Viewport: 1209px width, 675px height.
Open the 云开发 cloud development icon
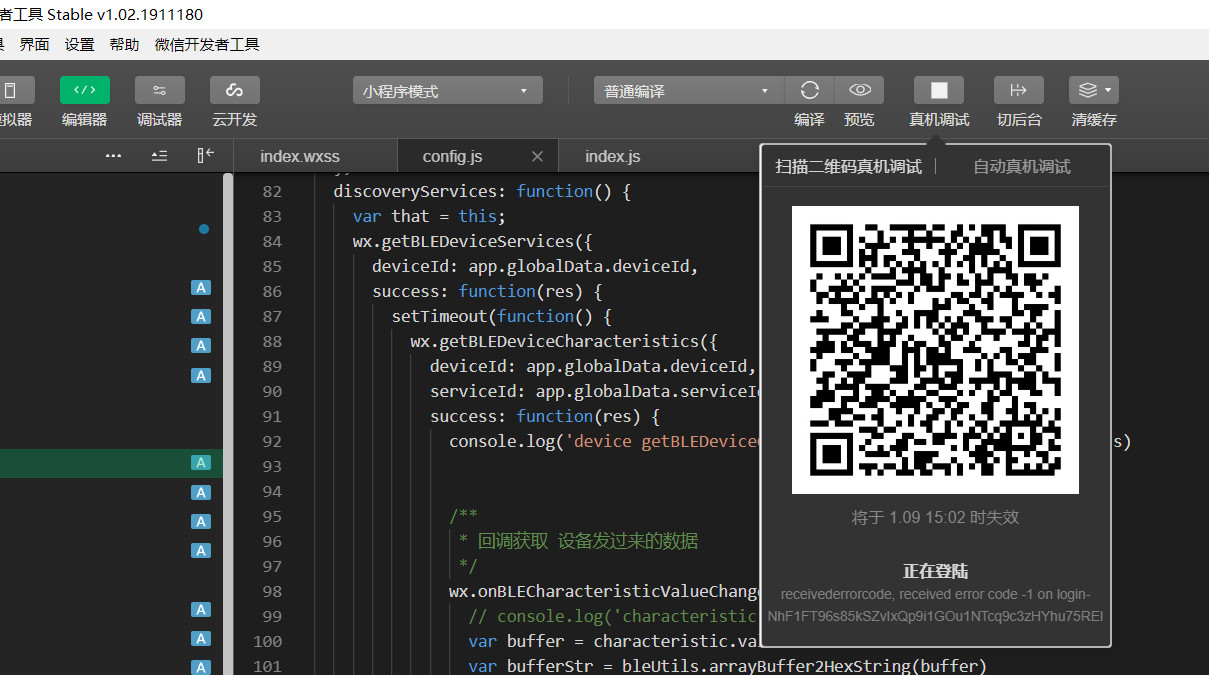tap(235, 90)
